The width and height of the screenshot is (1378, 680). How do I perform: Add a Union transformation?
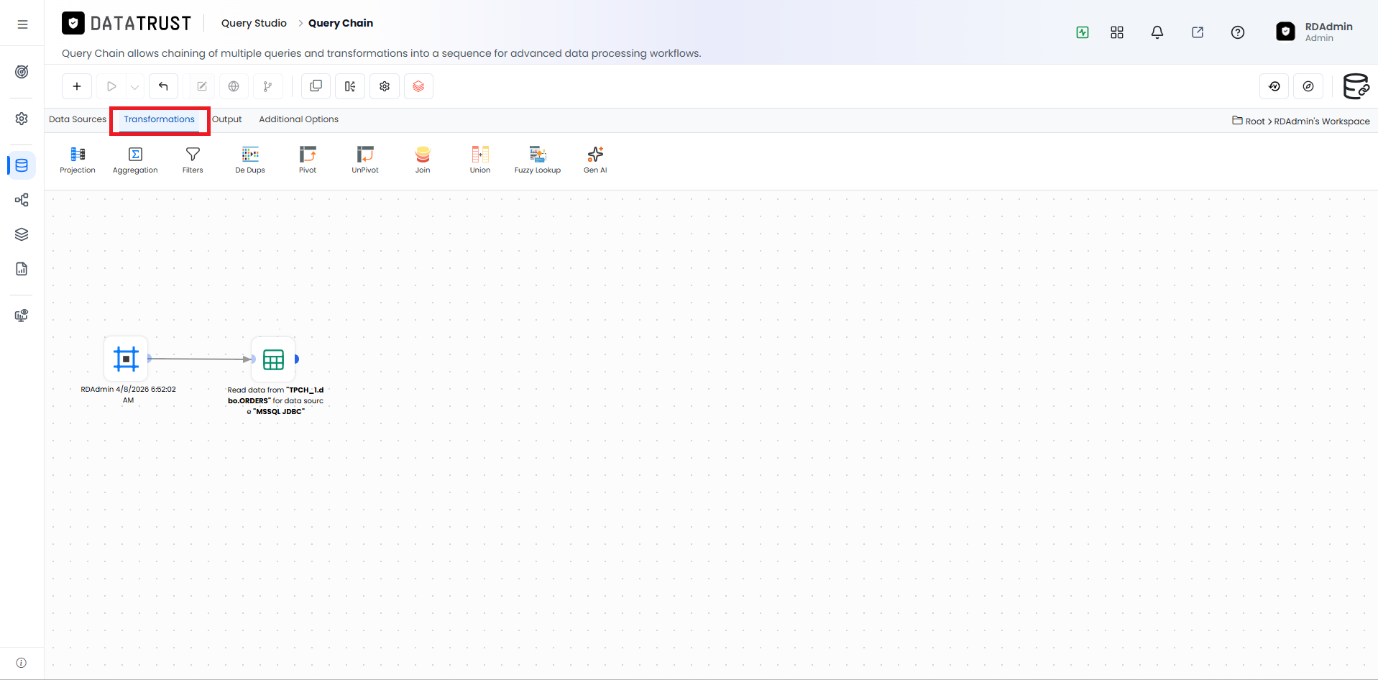480,160
